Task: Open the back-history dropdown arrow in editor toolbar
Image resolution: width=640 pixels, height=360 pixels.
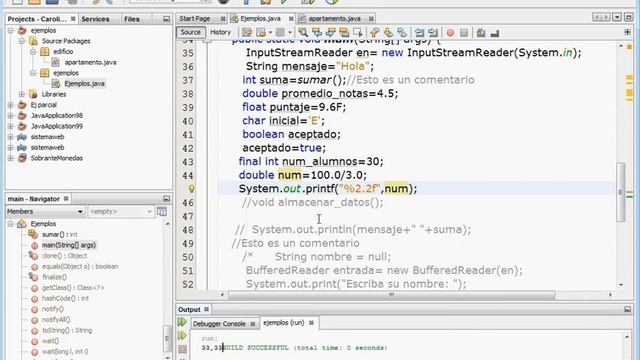Action: (270, 32)
